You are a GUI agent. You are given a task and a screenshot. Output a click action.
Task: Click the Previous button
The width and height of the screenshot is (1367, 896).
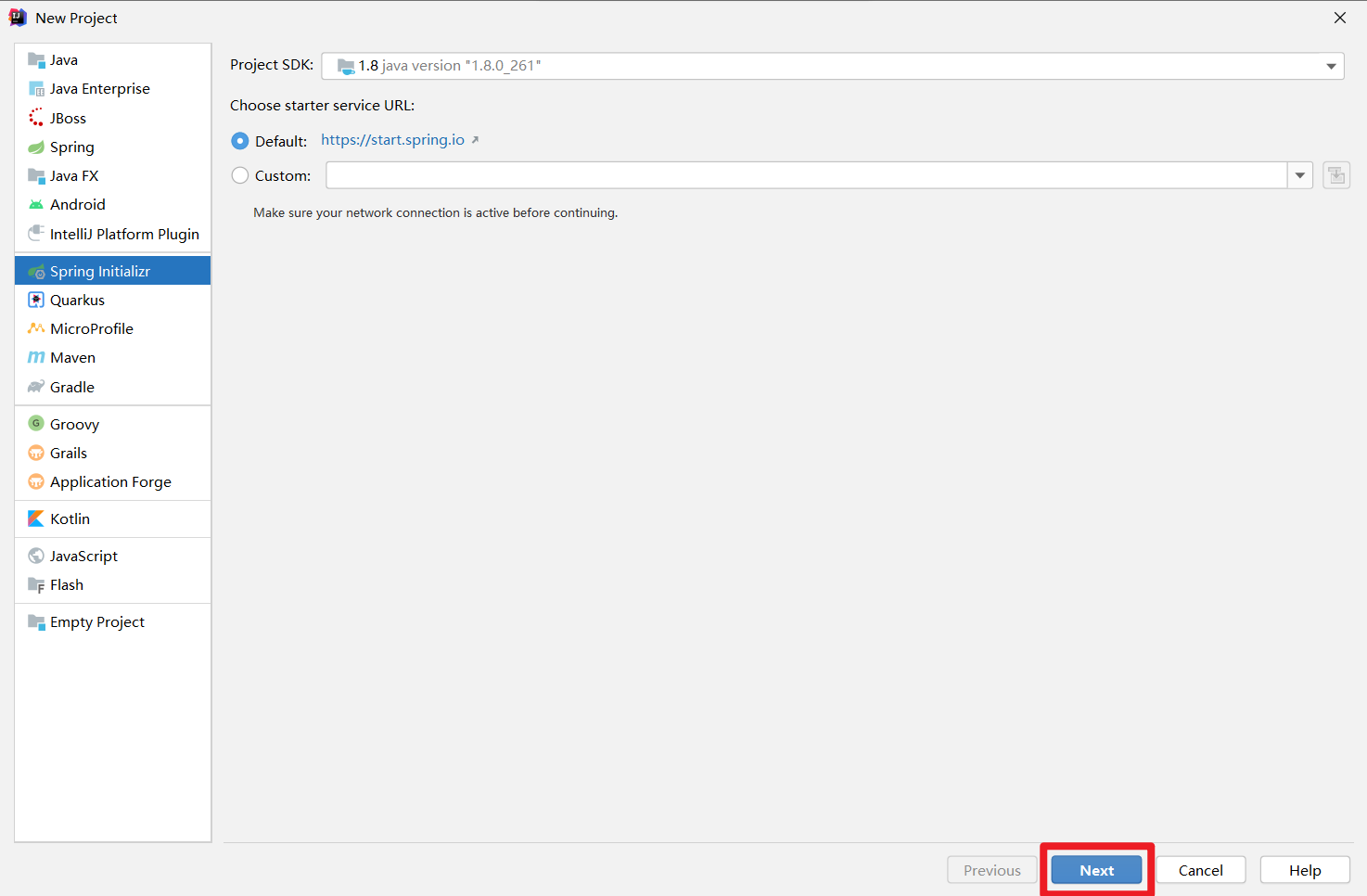click(x=991, y=870)
